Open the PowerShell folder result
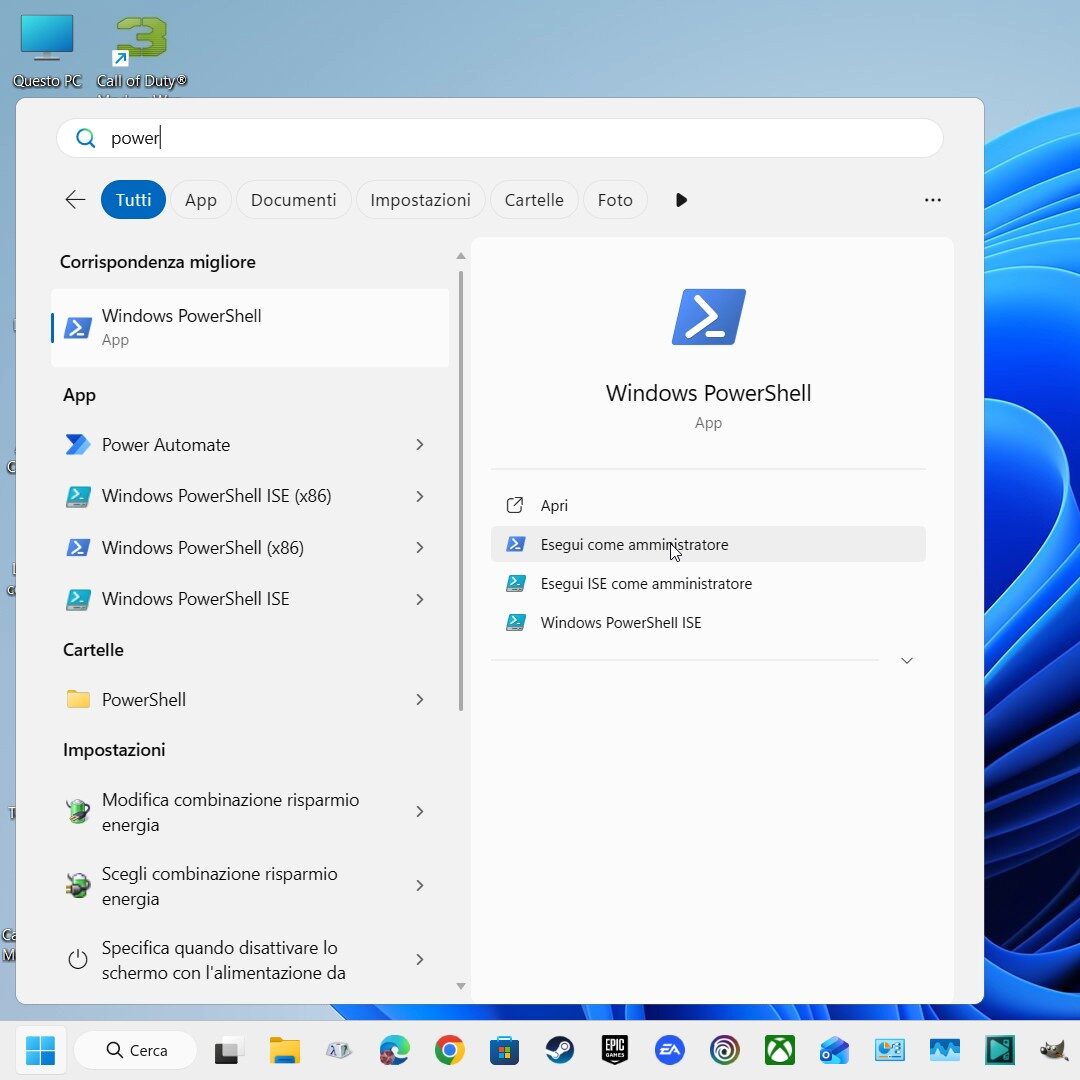The image size is (1080, 1080). click(x=250, y=699)
